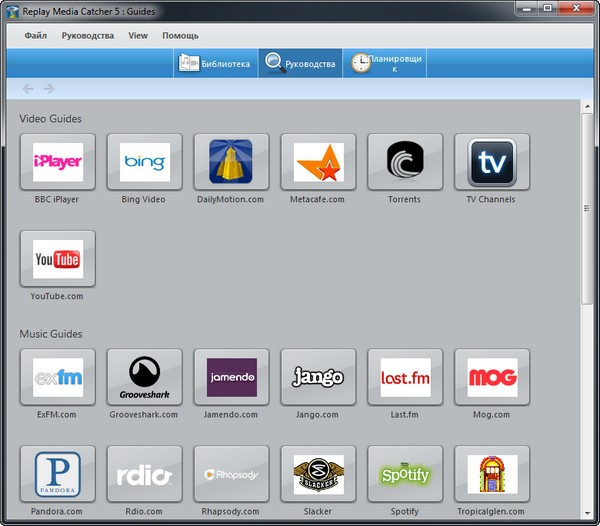Viewport: 600px width, 526px height.
Task: Switch to the Библиотека tab
Action: [214, 63]
